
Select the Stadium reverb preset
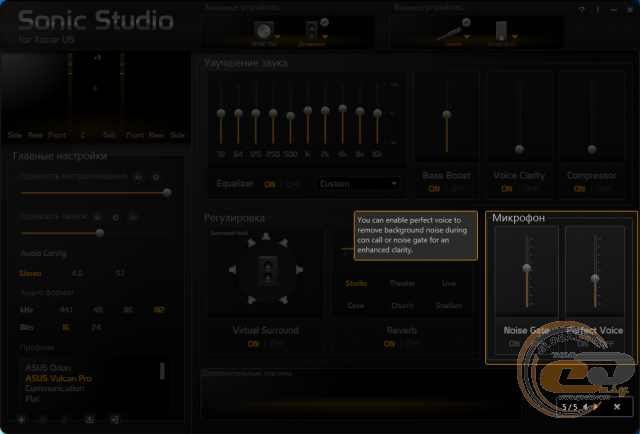point(449,305)
